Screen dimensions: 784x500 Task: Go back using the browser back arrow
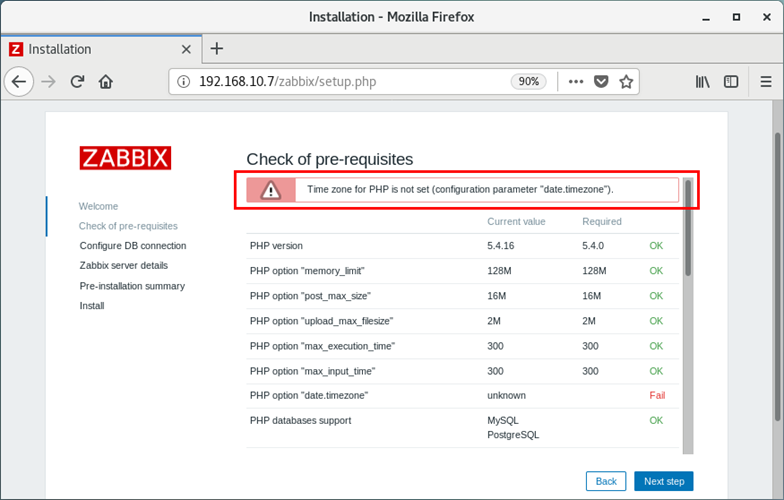tap(19, 82)
